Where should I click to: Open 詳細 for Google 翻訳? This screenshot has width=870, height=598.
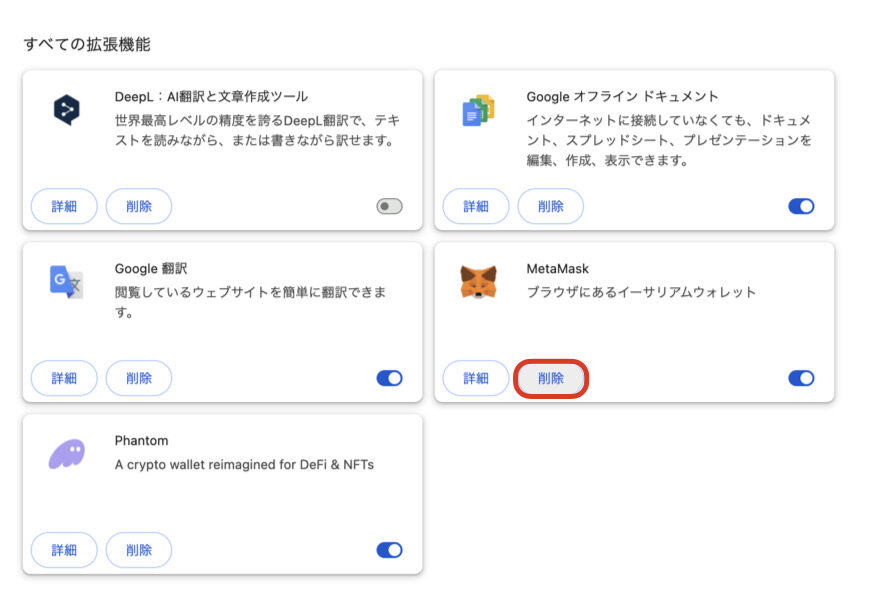pos(64,378)
